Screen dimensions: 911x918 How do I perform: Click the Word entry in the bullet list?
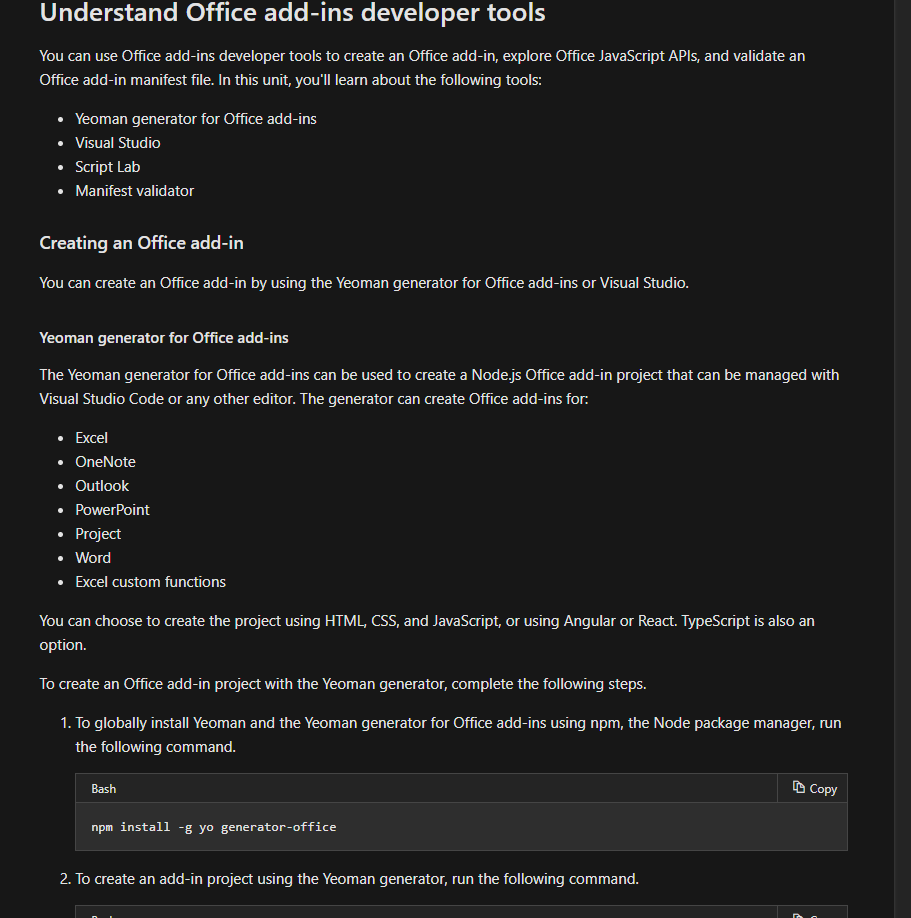tap(93, 557)
